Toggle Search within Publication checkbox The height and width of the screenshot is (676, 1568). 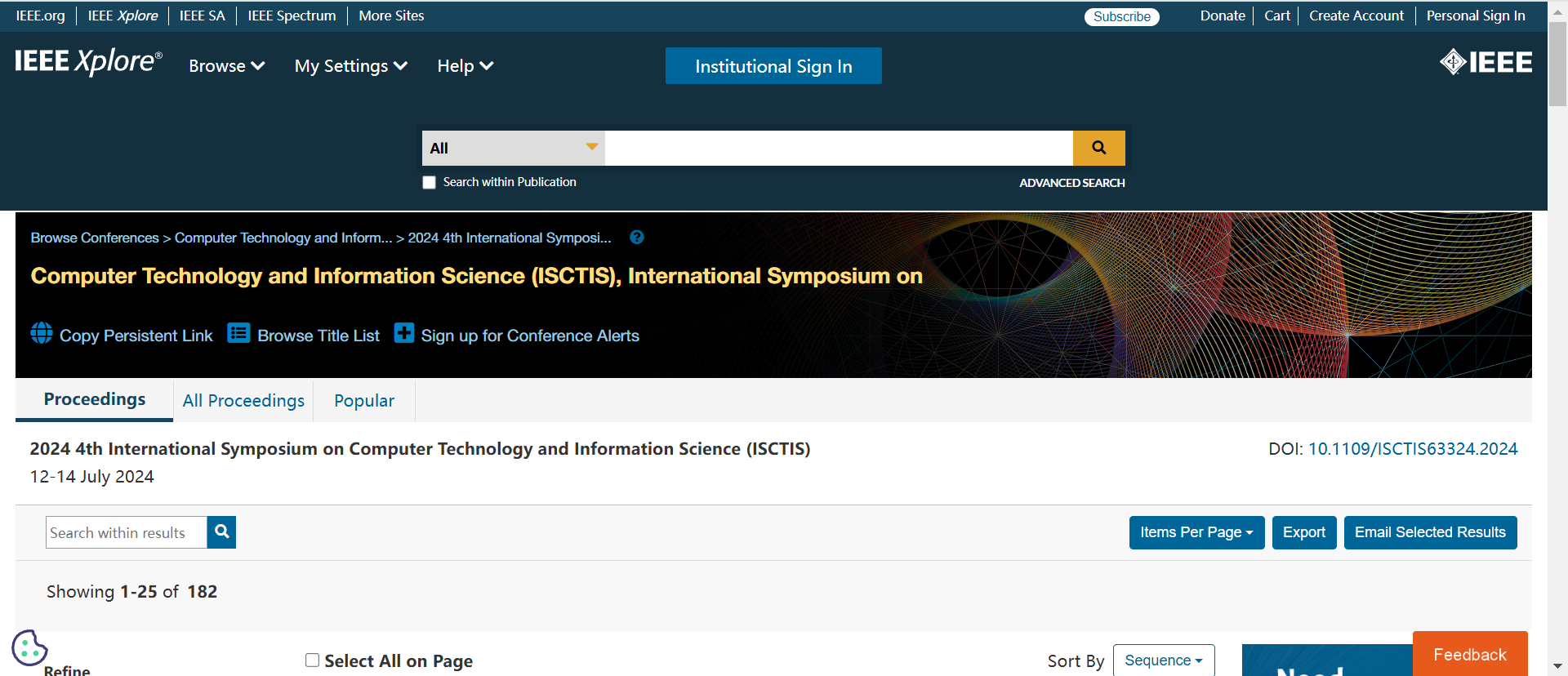point(429,182)
